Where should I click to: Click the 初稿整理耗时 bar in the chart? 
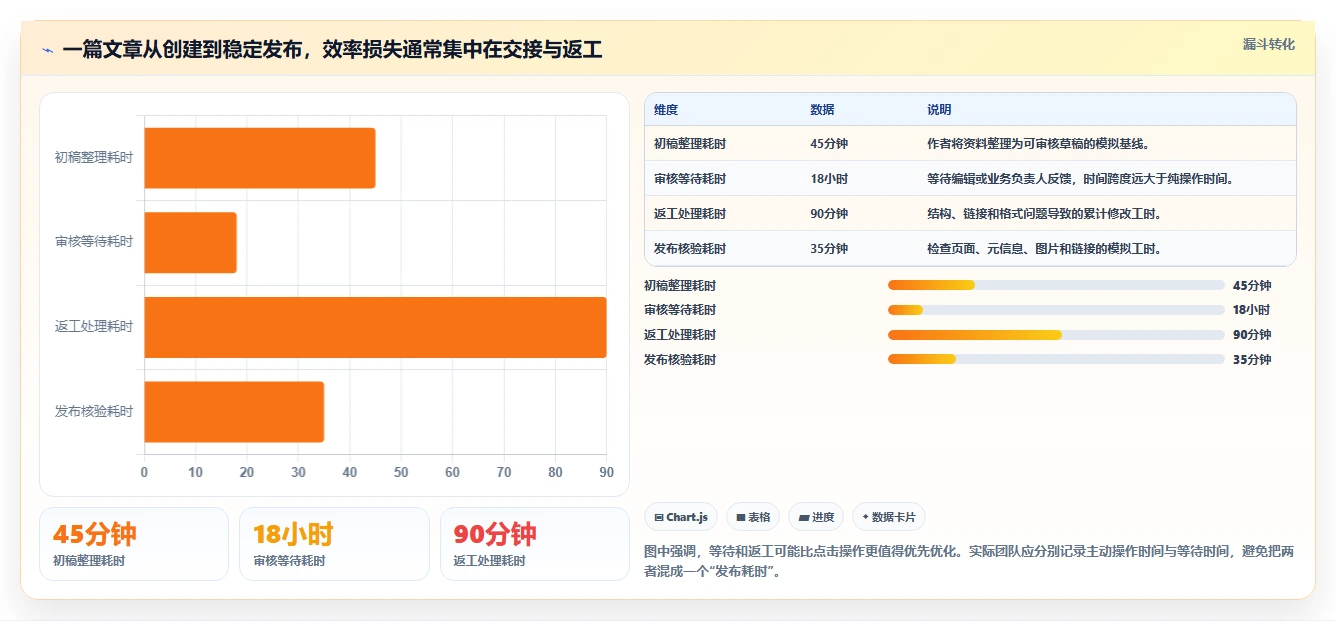click(x=260, y=158)
